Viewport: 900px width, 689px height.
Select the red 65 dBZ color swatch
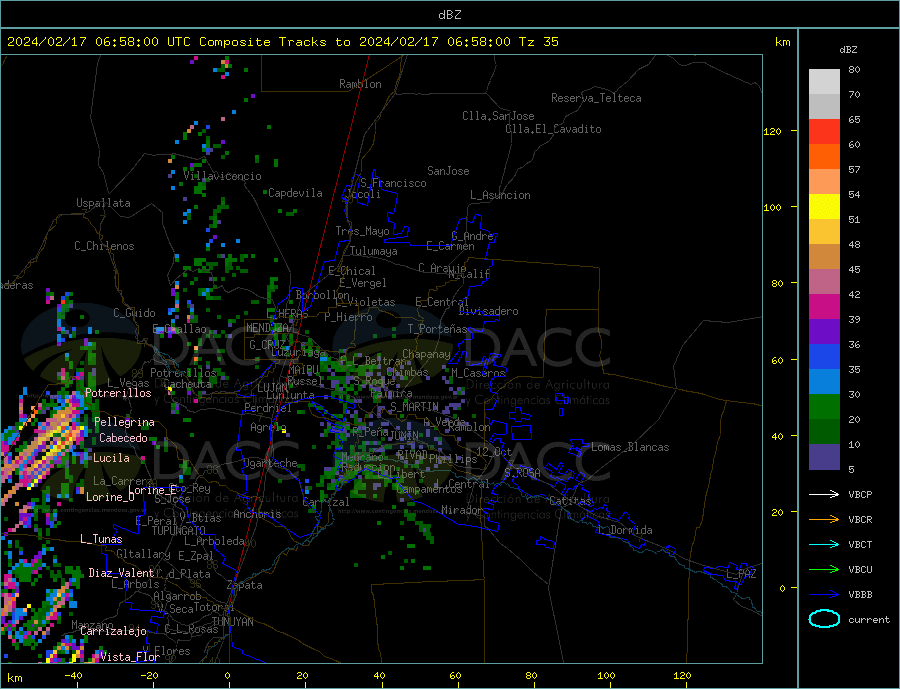tap(824, 131)
